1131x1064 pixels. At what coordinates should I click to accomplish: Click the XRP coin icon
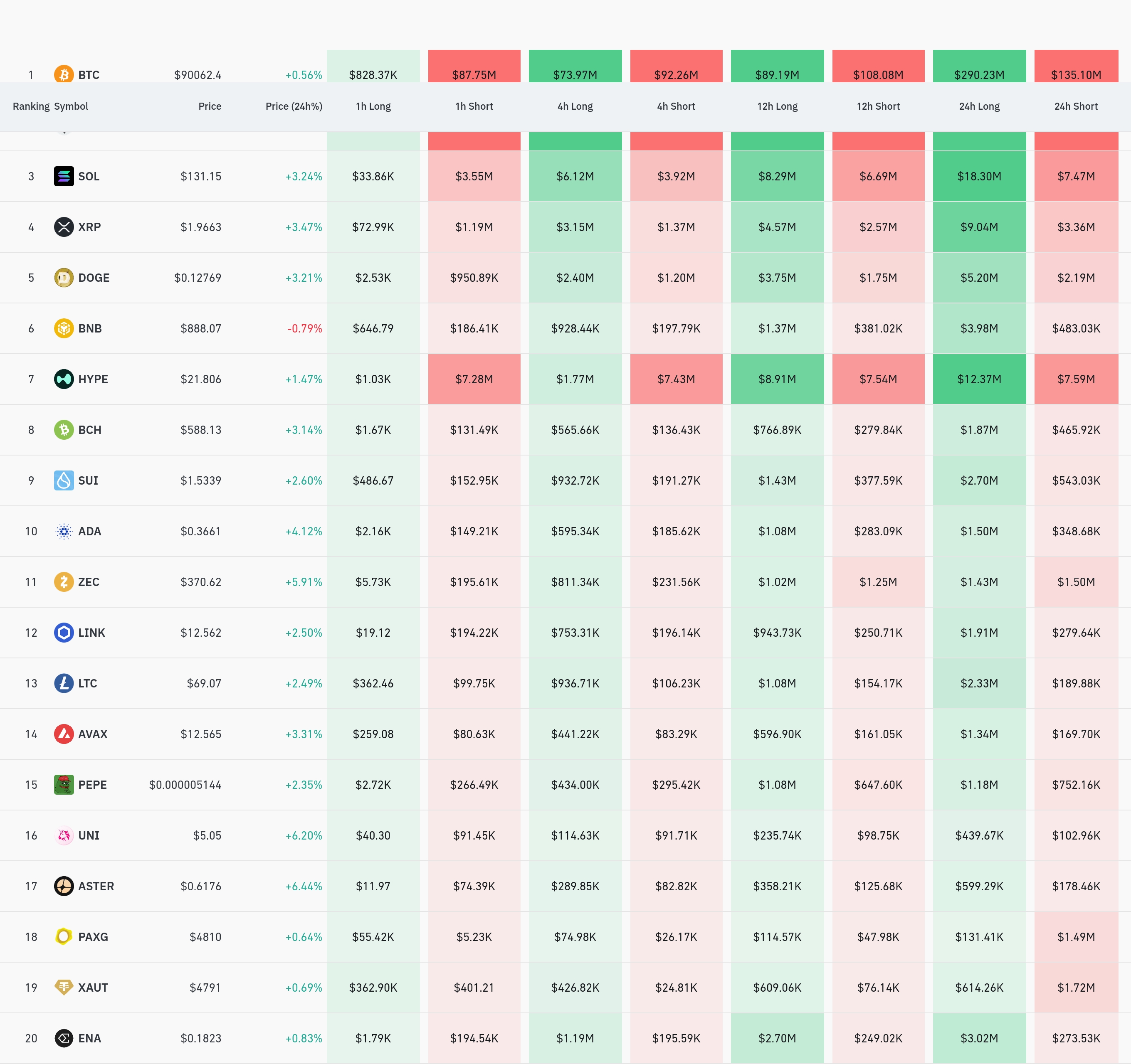pyautogui.click(x=64, y=227)
